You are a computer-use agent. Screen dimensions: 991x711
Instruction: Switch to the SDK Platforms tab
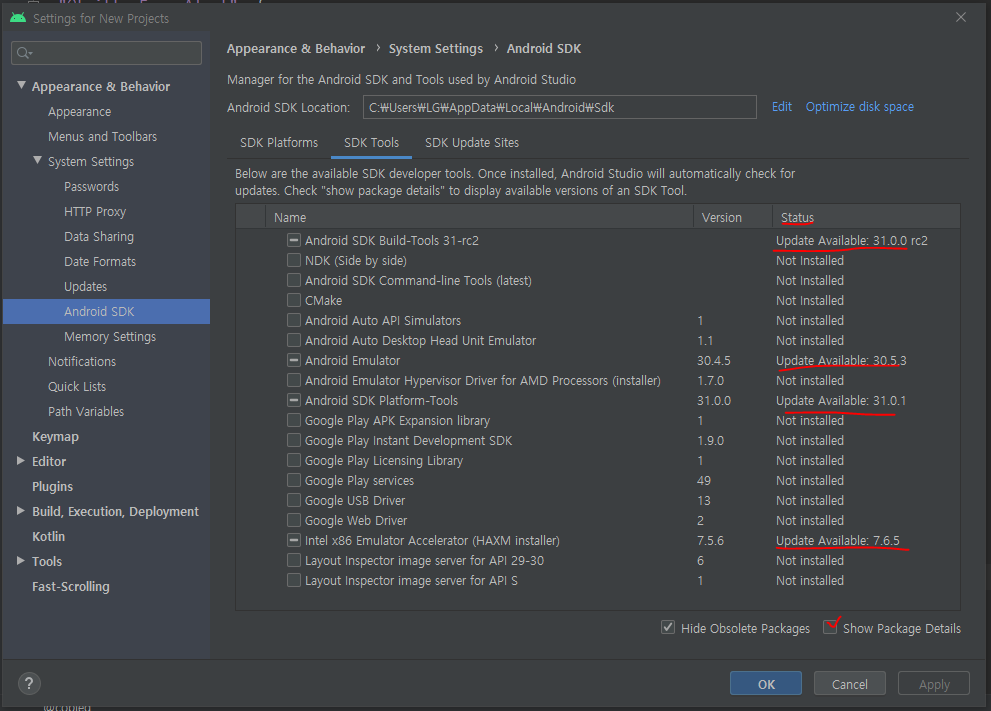279,143
